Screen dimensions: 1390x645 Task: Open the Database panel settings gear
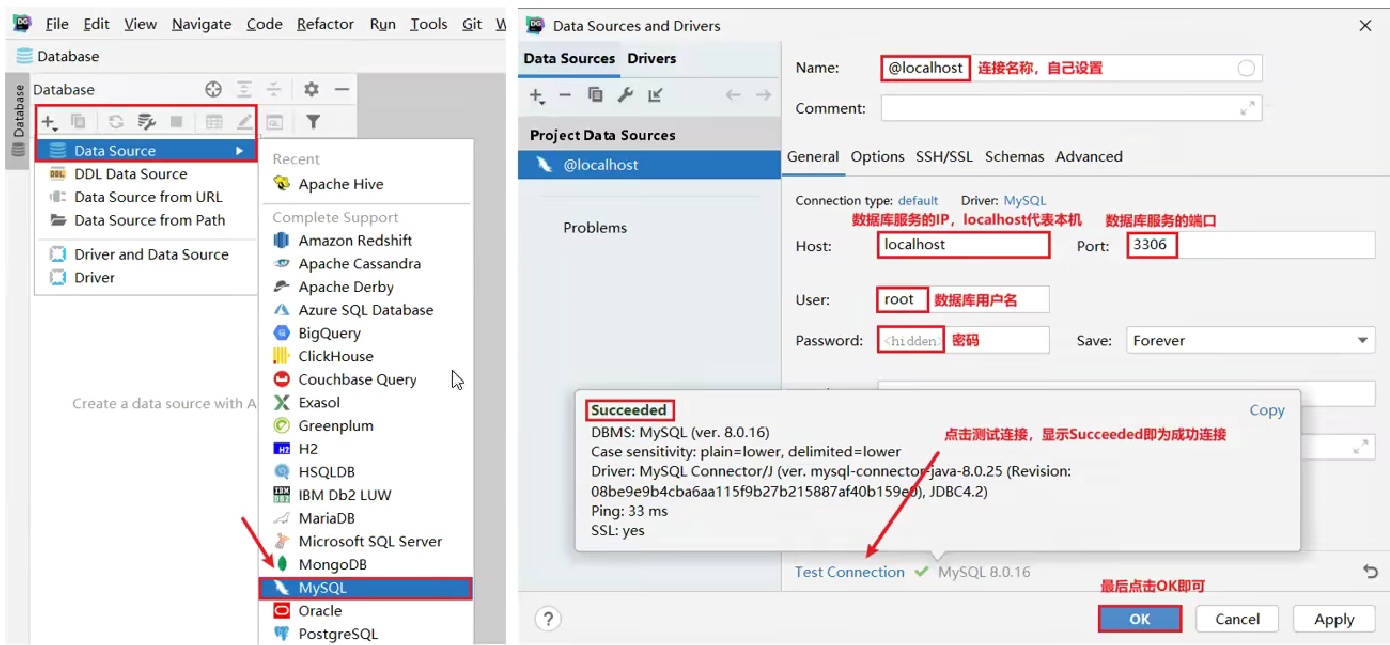[x=311, y=89]
